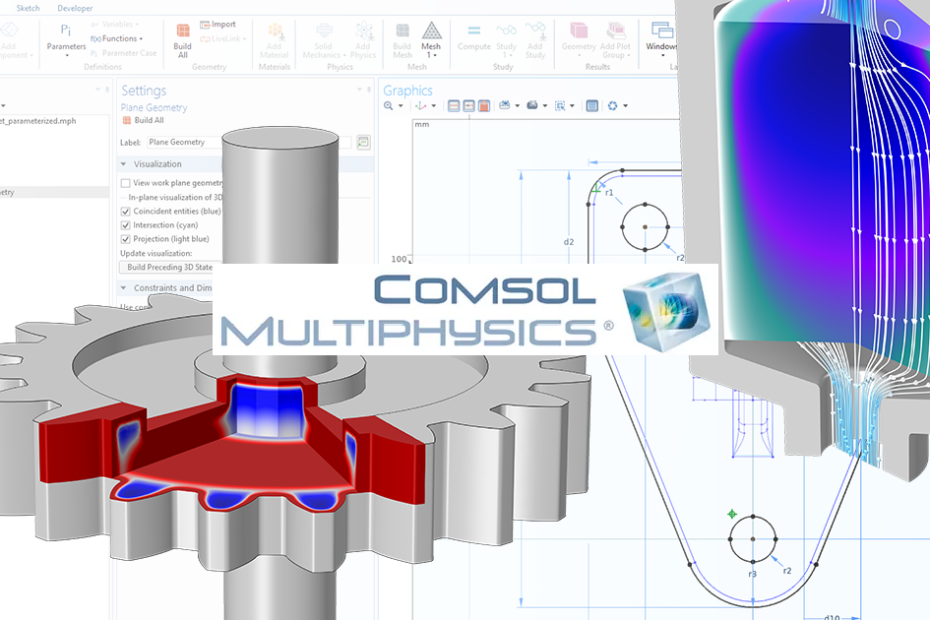Collapse the Visualization section

point(123,164)
